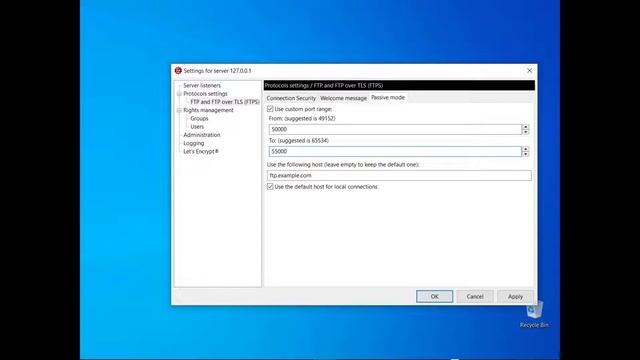
Task: Increase the To port value with the up arrow
Action: click(525, 149)
